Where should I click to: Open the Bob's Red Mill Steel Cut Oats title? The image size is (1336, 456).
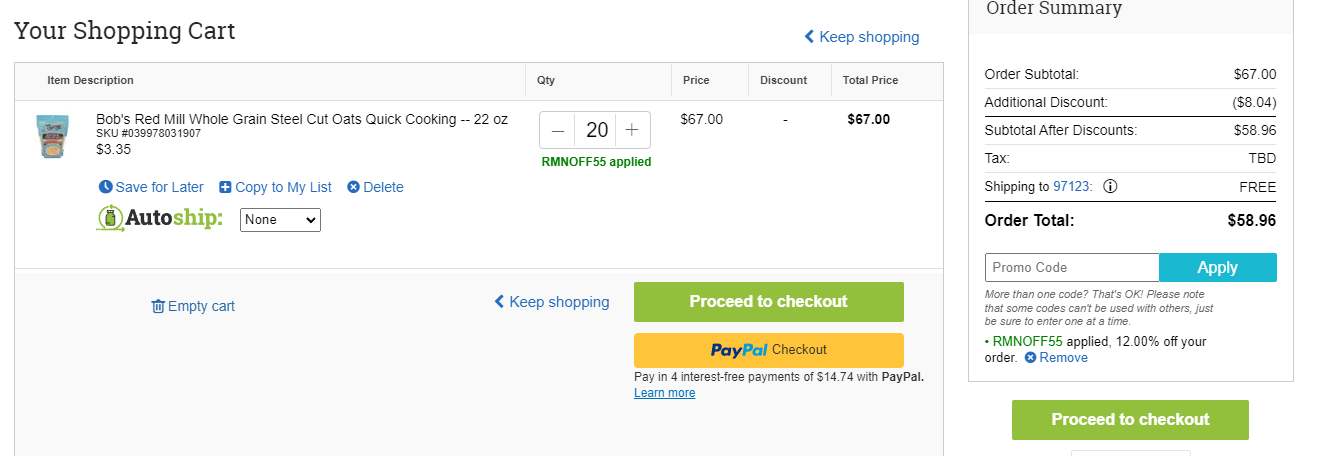tap(302, 119)
